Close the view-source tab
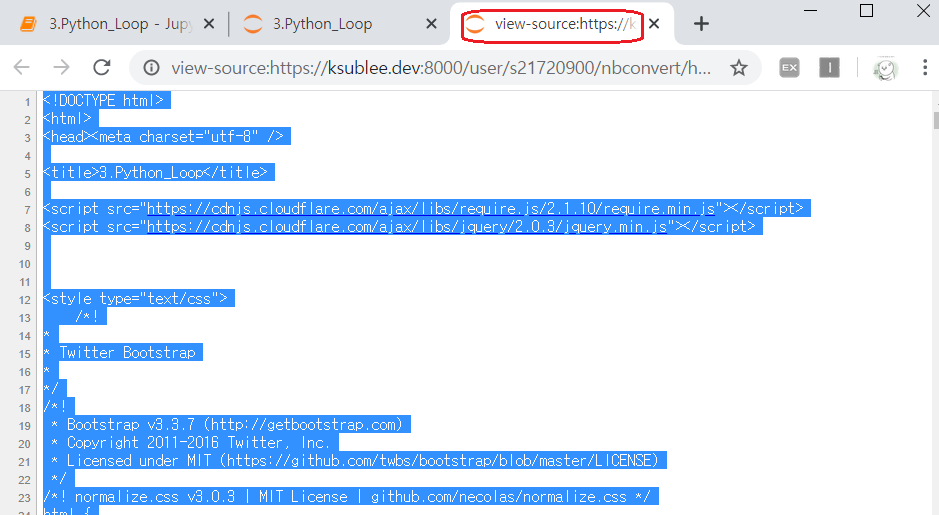The height and width of the screenshot is (515, 939). pos(654,24)
